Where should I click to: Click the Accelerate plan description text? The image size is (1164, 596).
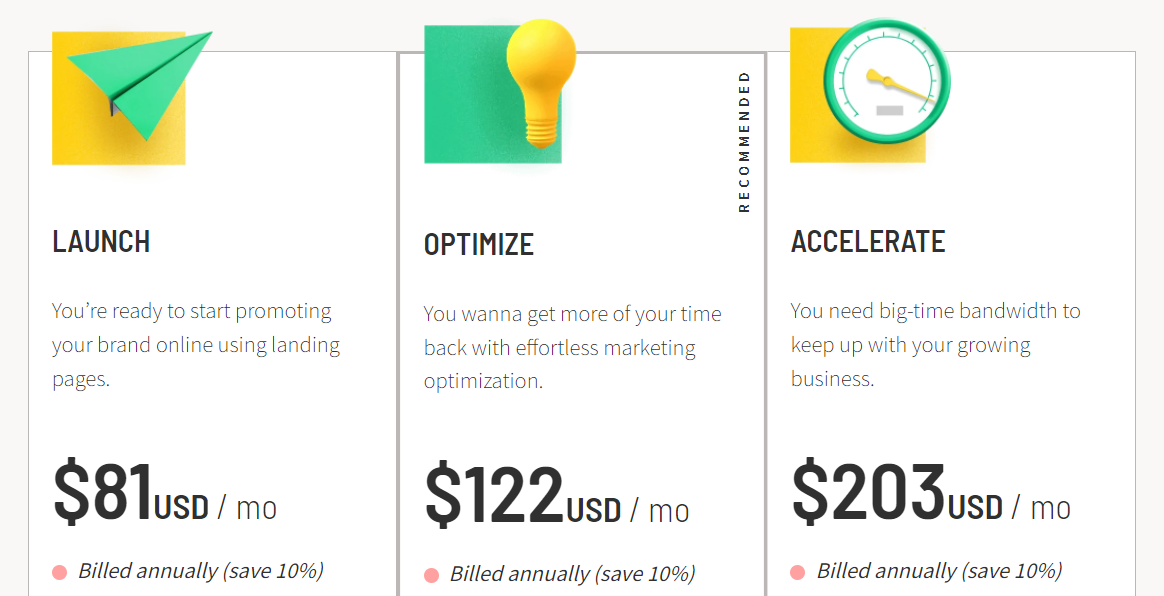point(935,344)
